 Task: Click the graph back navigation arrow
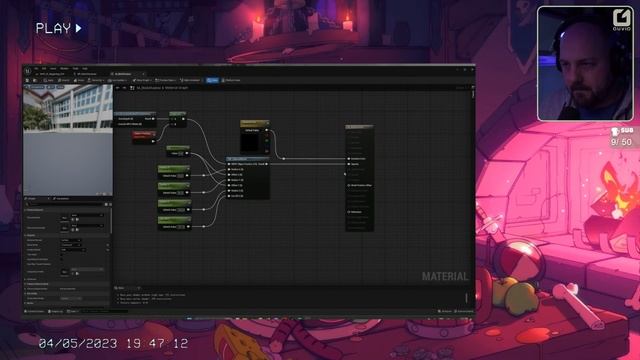118,88
